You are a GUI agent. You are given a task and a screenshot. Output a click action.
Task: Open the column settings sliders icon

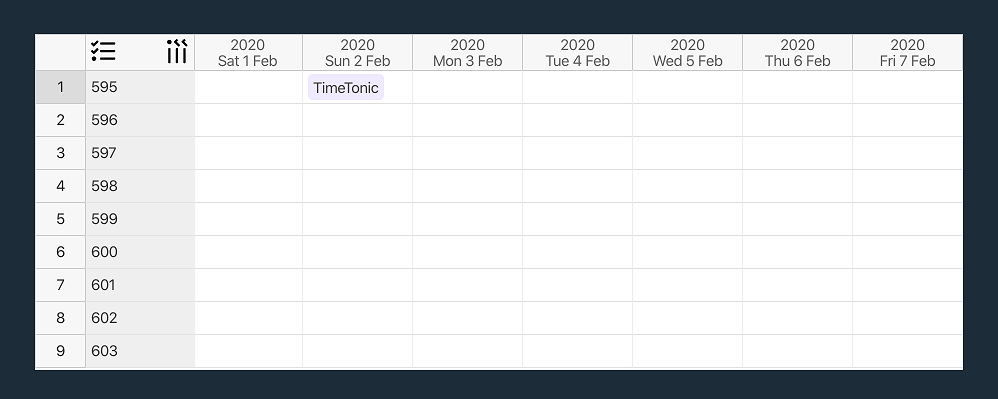tap(177, 52)
